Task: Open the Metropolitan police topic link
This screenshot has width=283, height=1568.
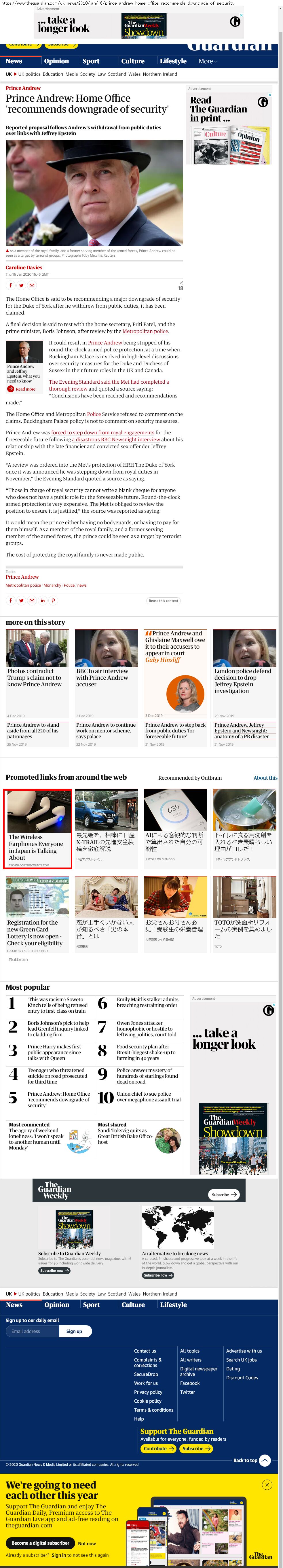Action: click(x=23, y=585)
